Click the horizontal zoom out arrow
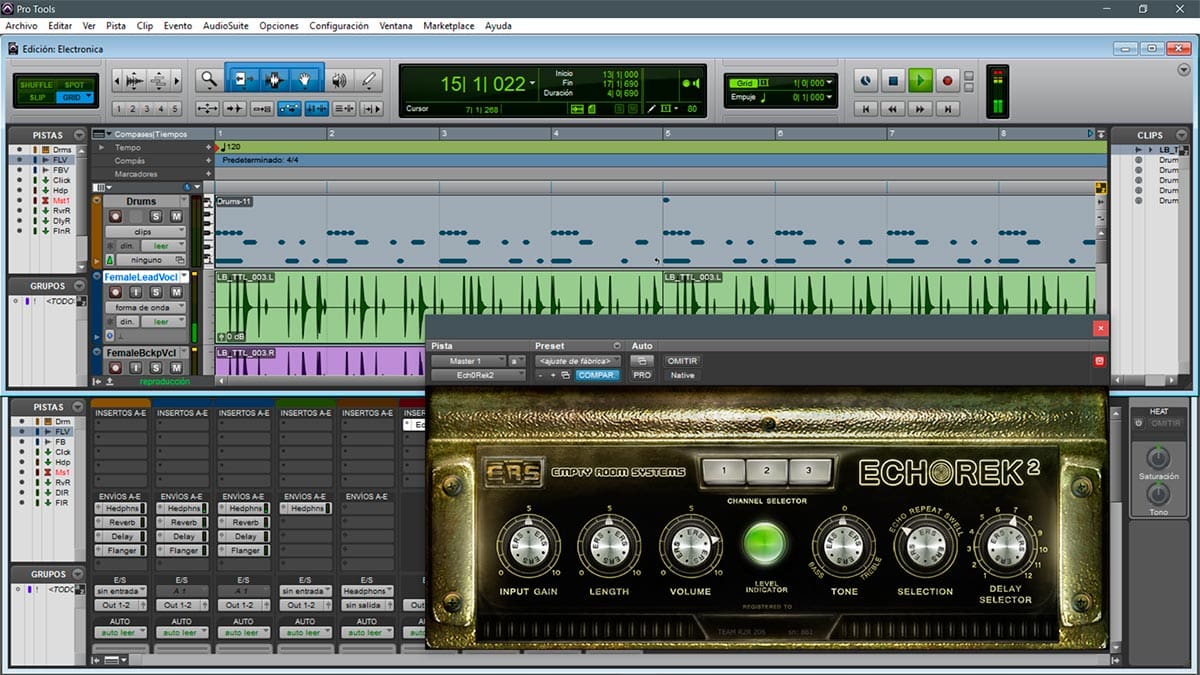This screenshot has height=675, width=1200. [x=118, y=80]
